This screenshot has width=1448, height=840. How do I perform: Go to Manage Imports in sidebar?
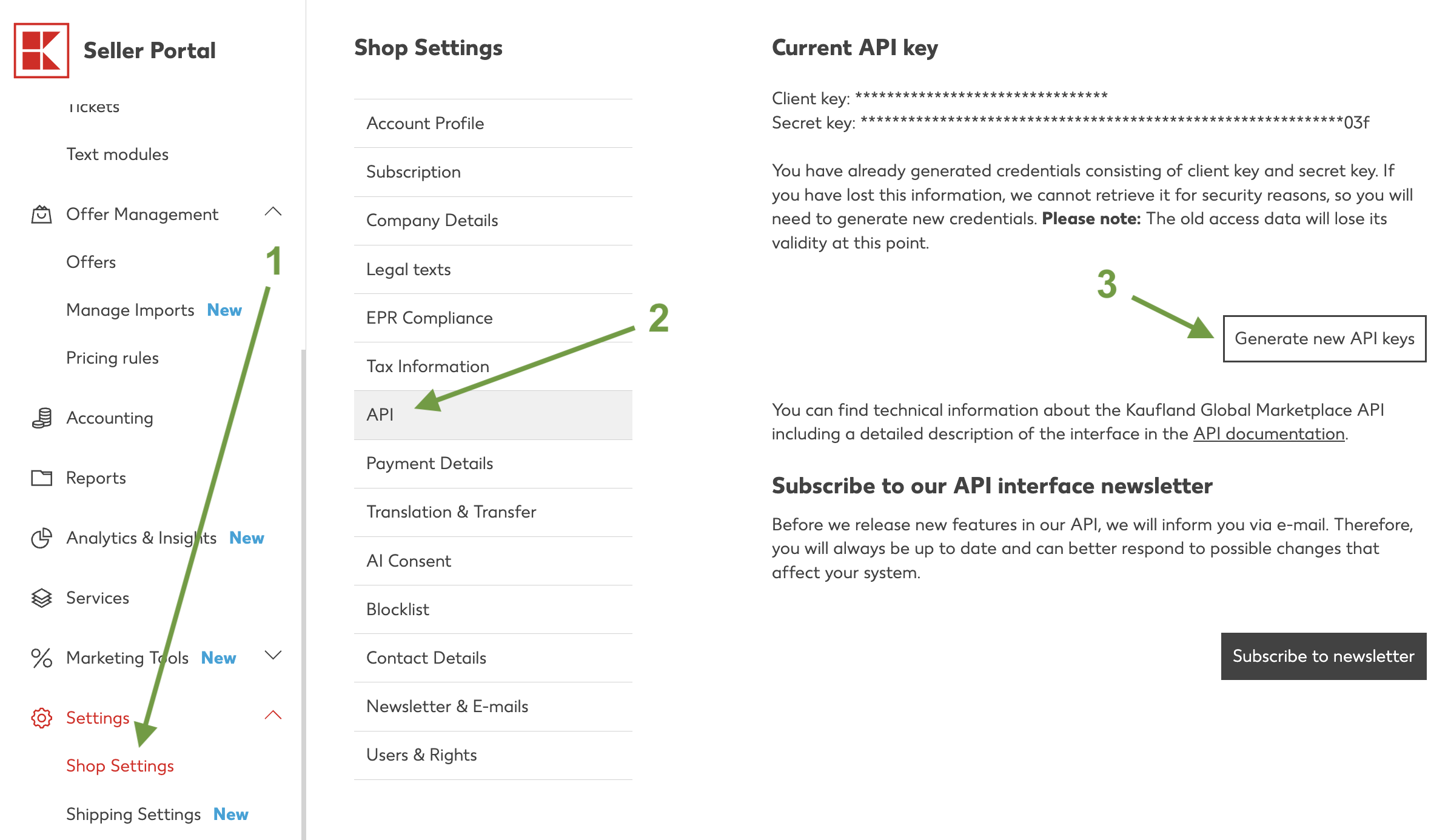tap(130, 310)
